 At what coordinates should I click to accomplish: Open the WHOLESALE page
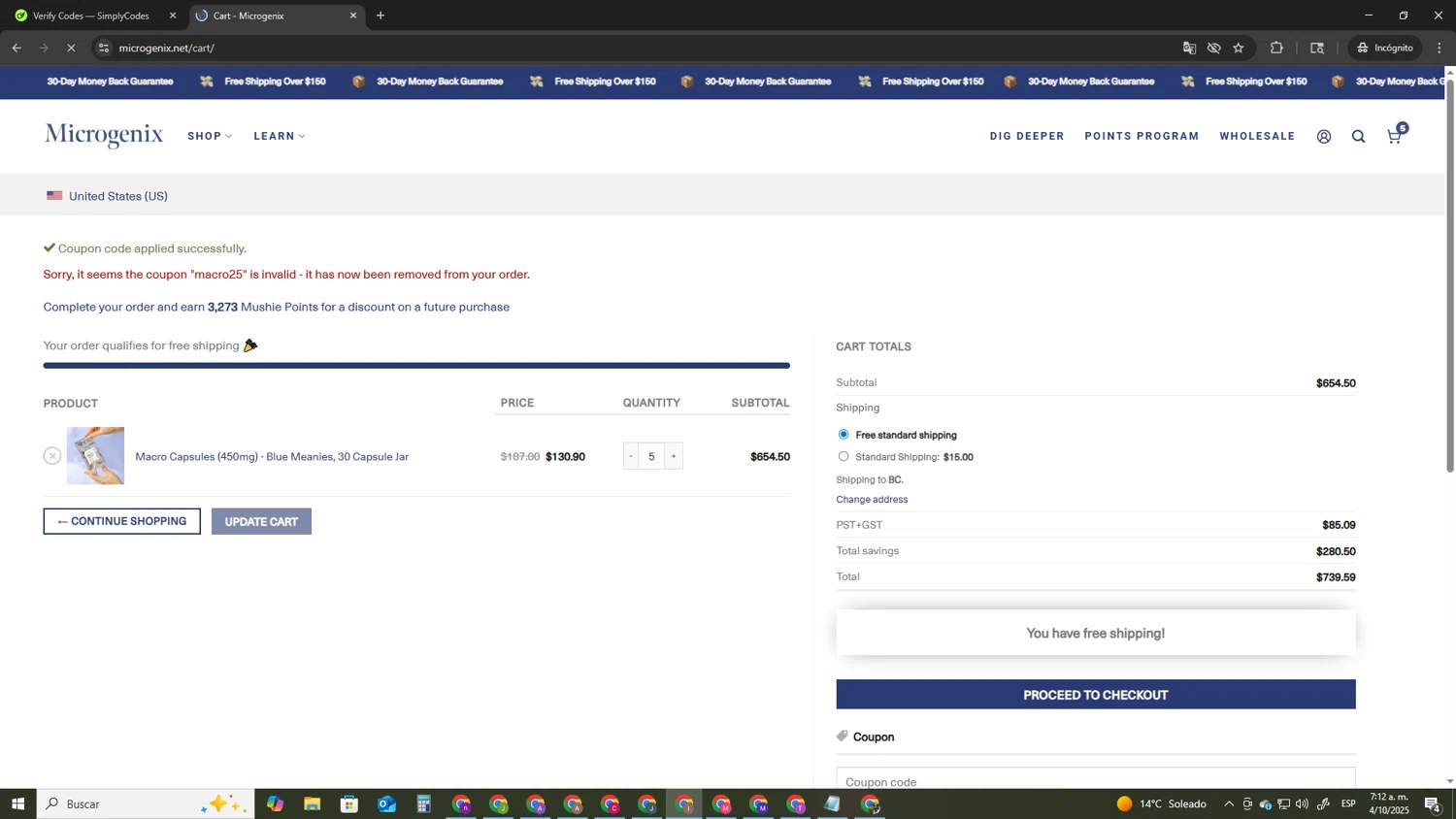[1257, 136]
